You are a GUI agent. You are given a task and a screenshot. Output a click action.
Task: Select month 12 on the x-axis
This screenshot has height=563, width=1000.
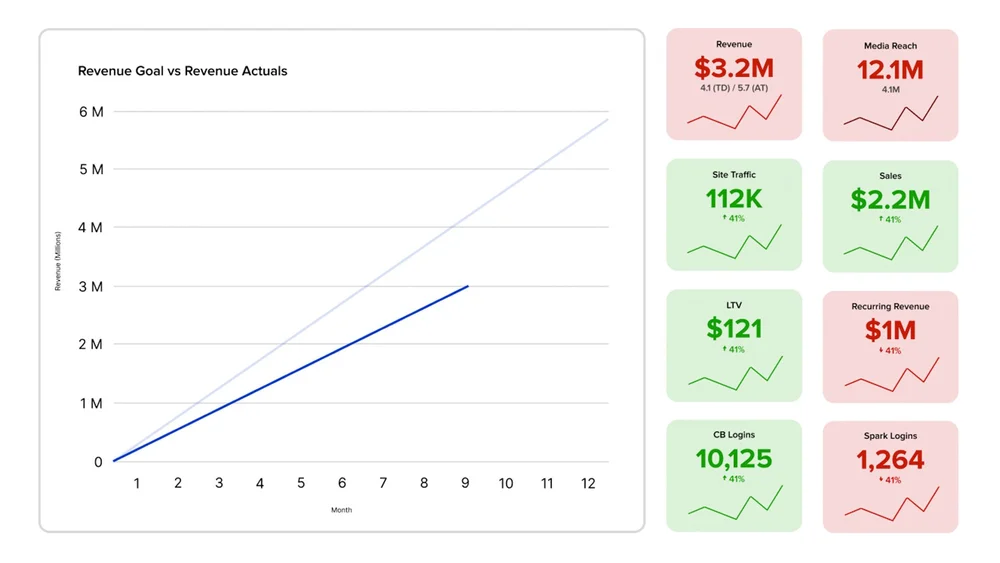click(588, 484)
